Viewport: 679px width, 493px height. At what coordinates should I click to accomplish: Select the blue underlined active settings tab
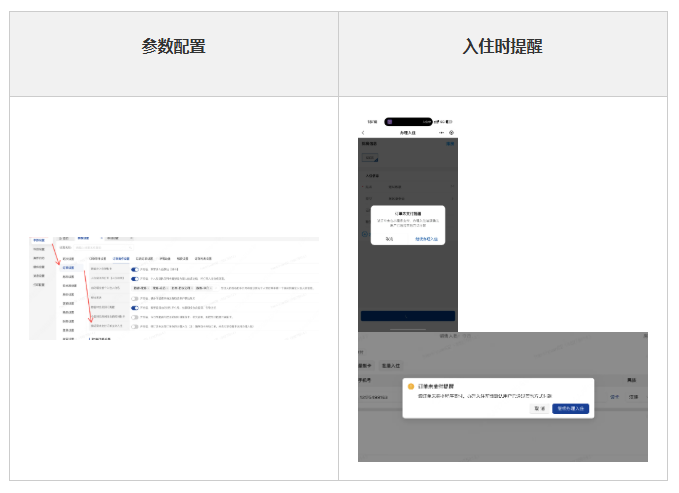(121, 259)
